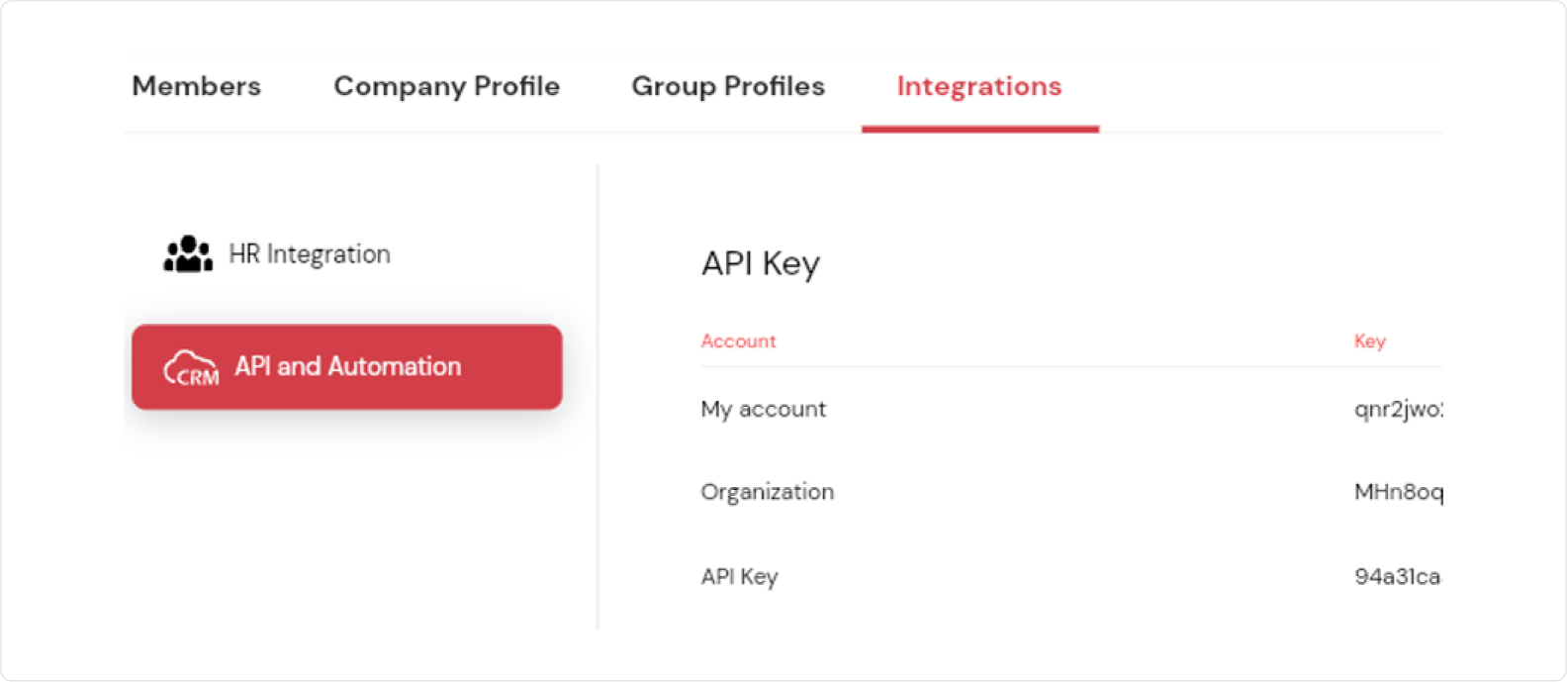Click the Account column header

point(738,341)
